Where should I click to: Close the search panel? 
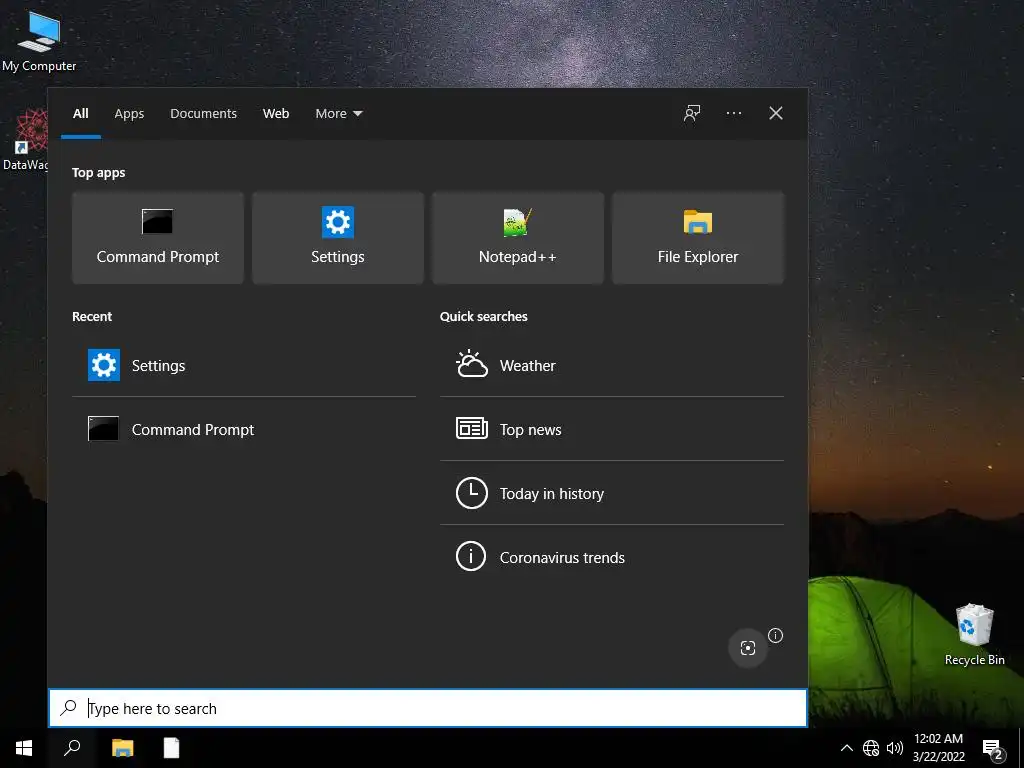click(775, 113)
